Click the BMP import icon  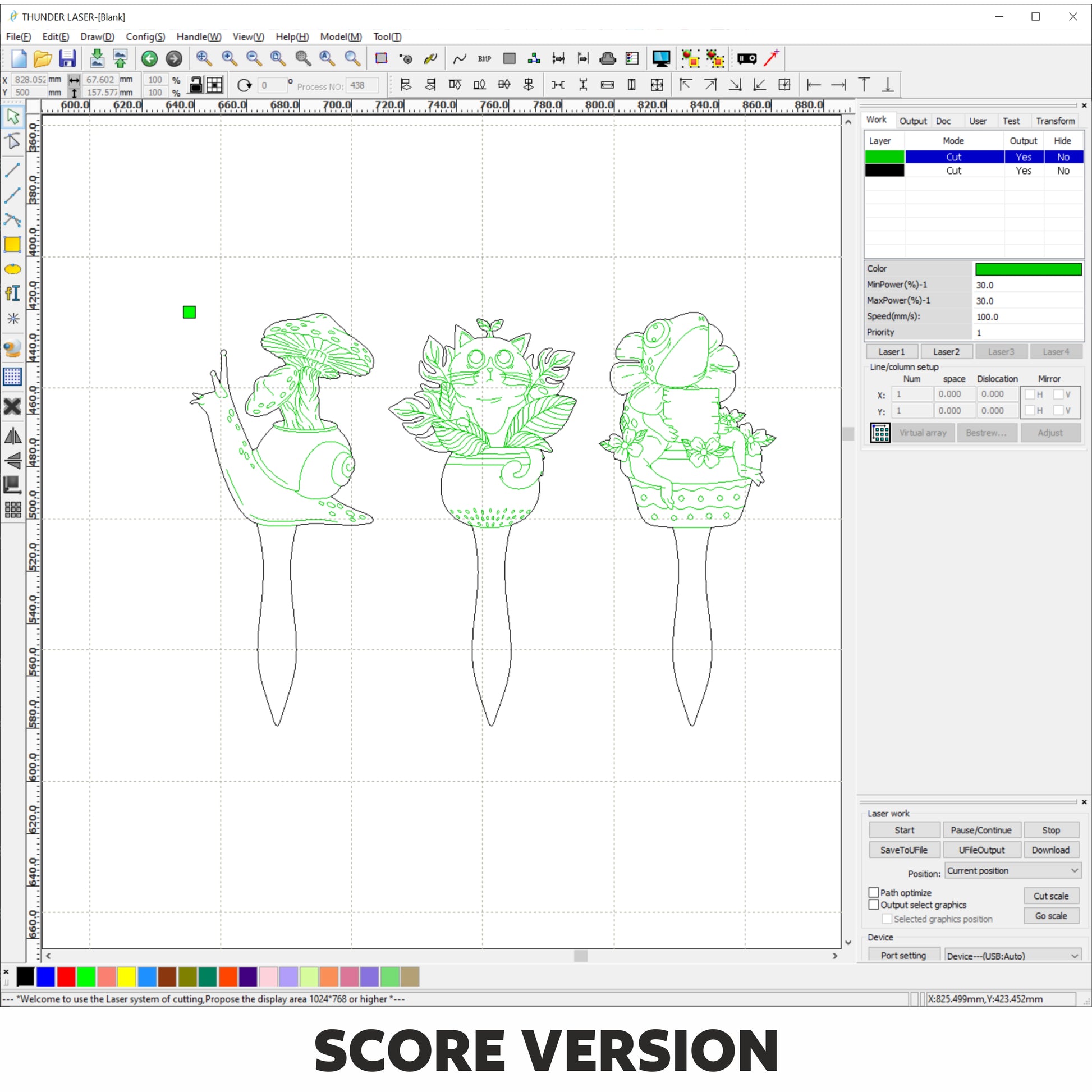point(484,58)
